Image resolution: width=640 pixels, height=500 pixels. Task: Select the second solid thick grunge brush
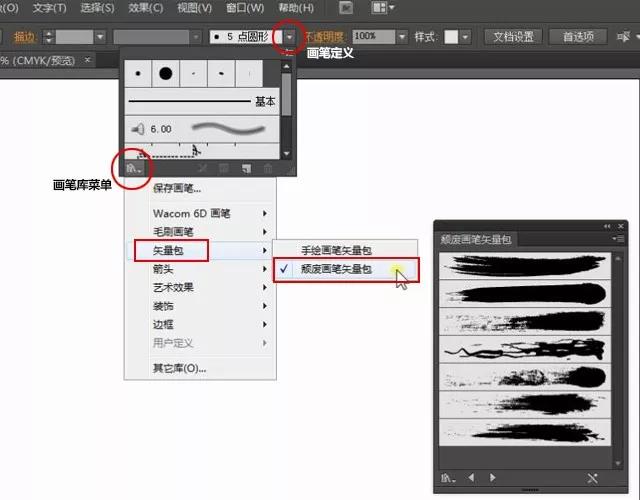[x=525, y=293]
